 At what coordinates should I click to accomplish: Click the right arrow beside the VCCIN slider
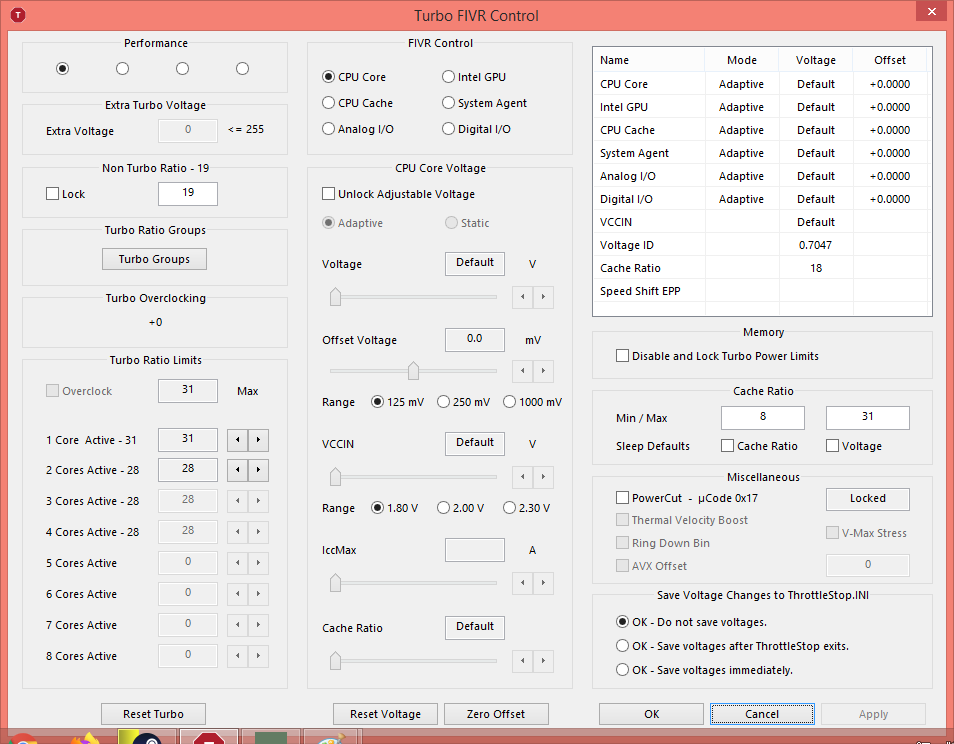543,477
